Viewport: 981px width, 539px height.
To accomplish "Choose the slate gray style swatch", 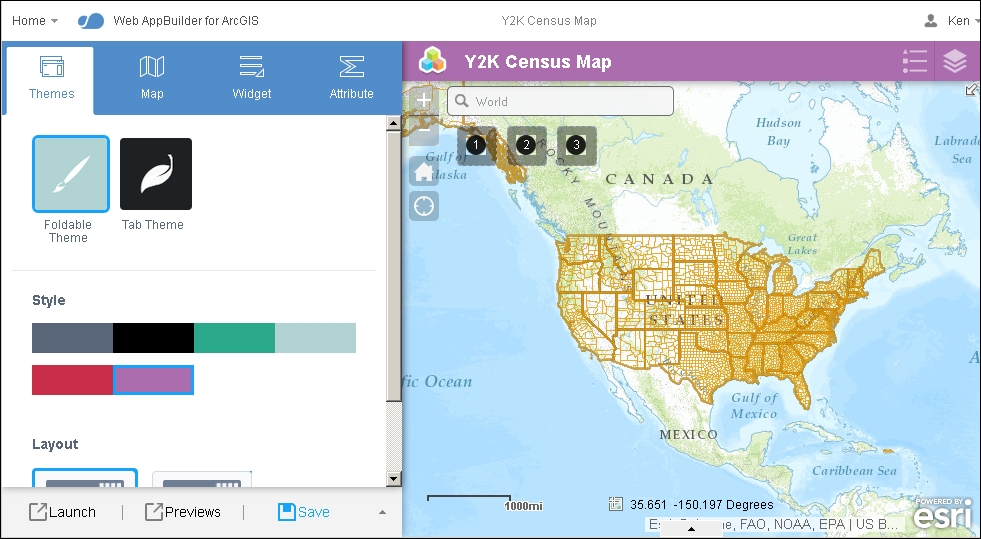I will click(x=73, y=338).
